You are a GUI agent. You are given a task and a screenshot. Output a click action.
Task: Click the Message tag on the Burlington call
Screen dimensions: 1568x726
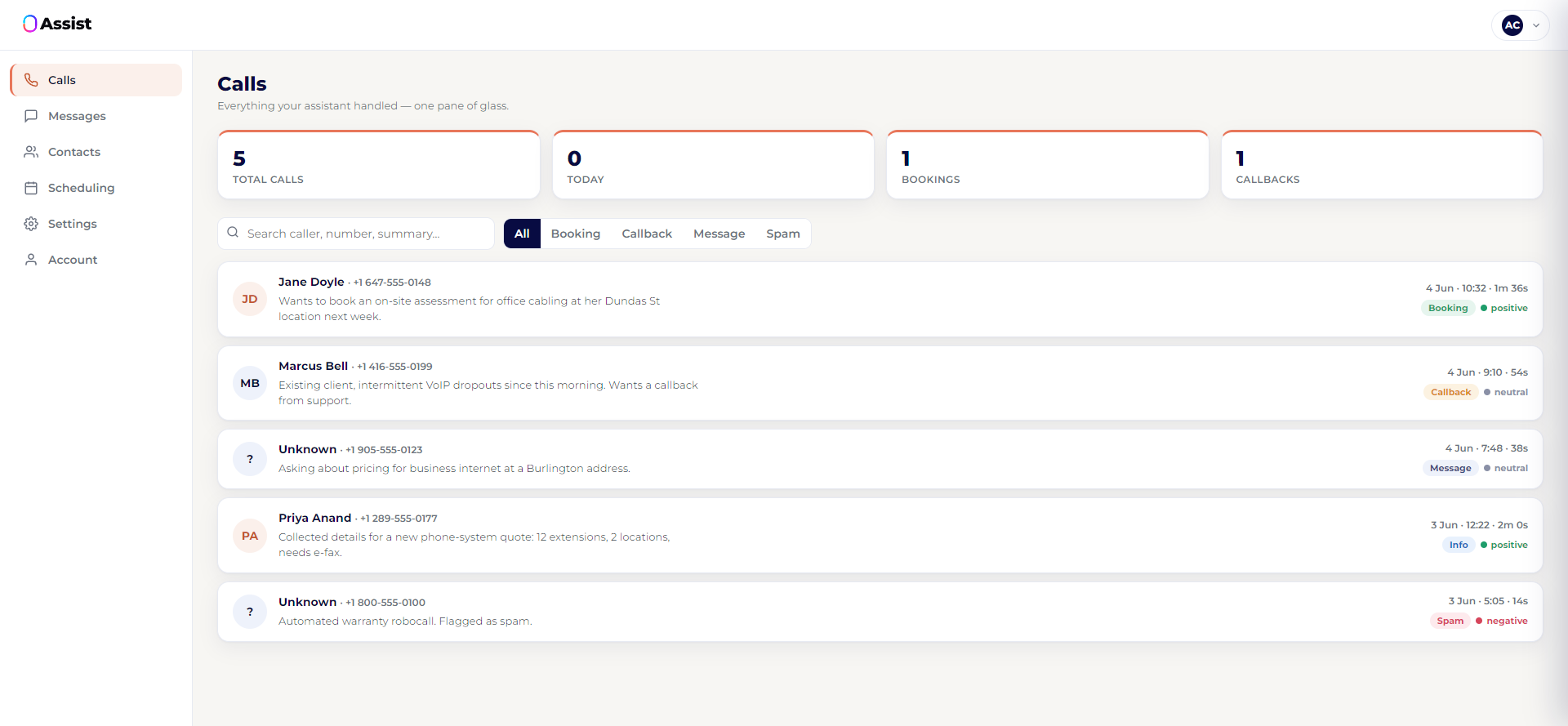coord(1450,468)
